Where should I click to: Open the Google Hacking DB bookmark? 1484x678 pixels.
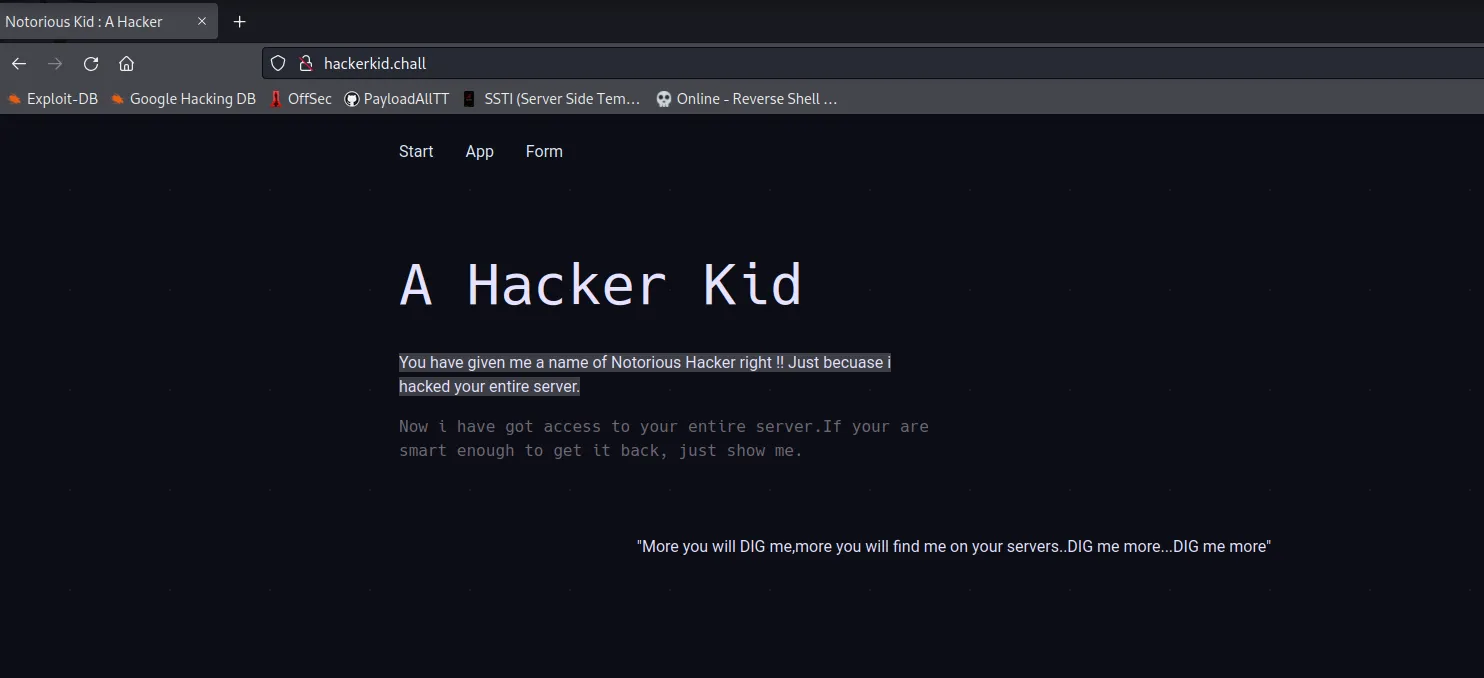click(184, 99)
